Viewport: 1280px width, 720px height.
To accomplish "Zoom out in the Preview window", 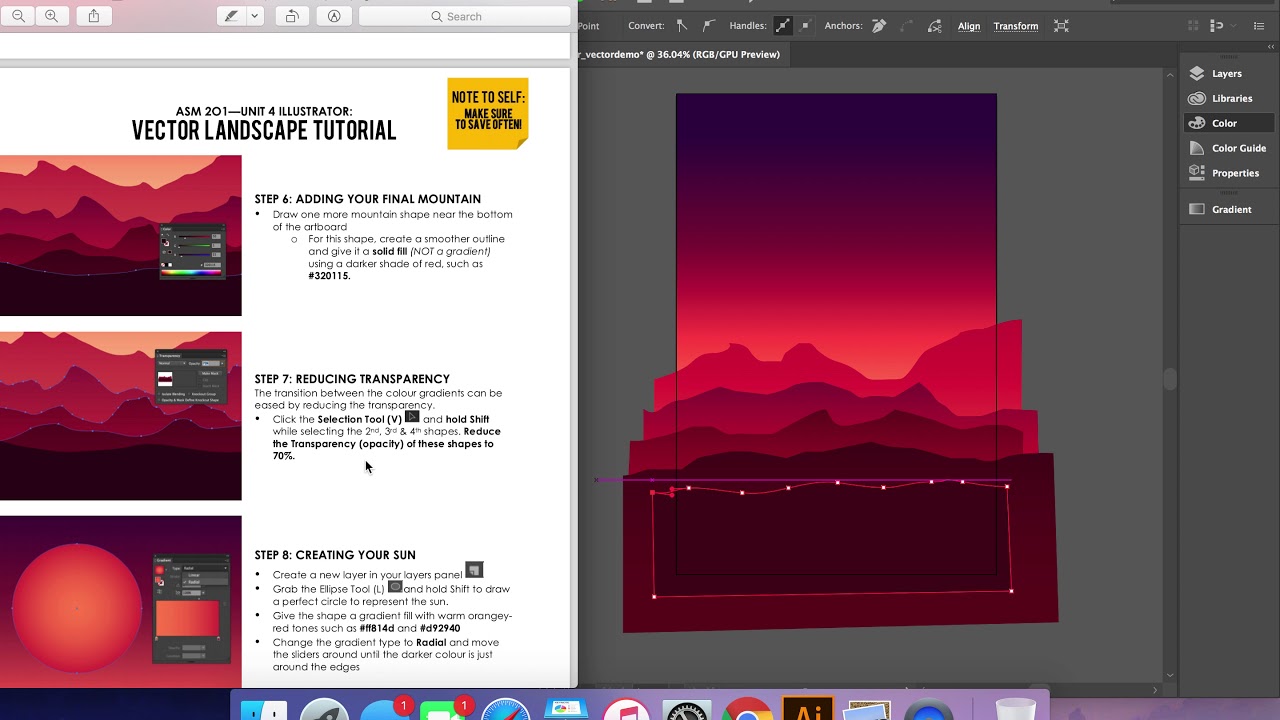I will click(18, 16).
